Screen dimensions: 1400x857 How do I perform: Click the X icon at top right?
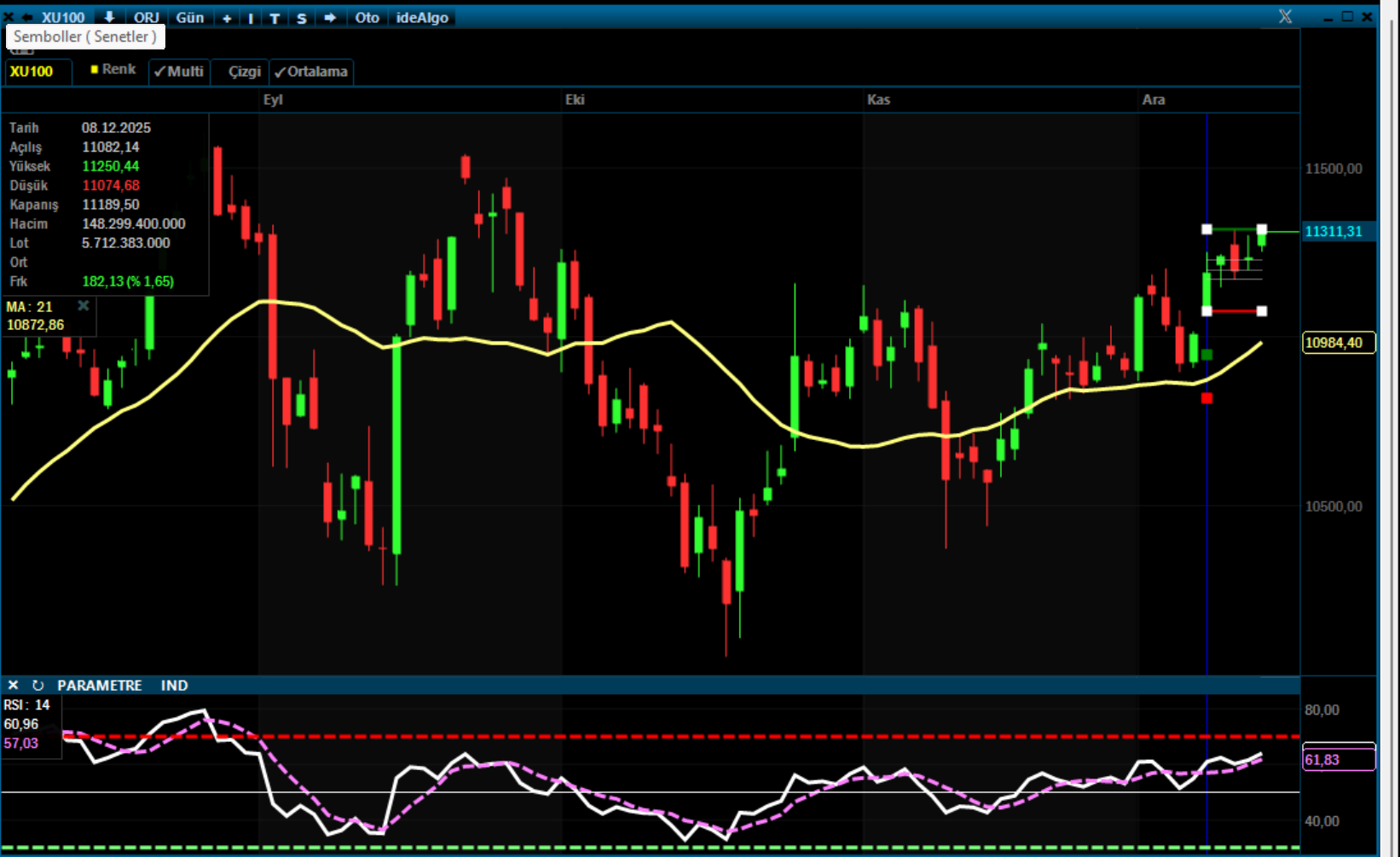click(x=1285, y=17)
